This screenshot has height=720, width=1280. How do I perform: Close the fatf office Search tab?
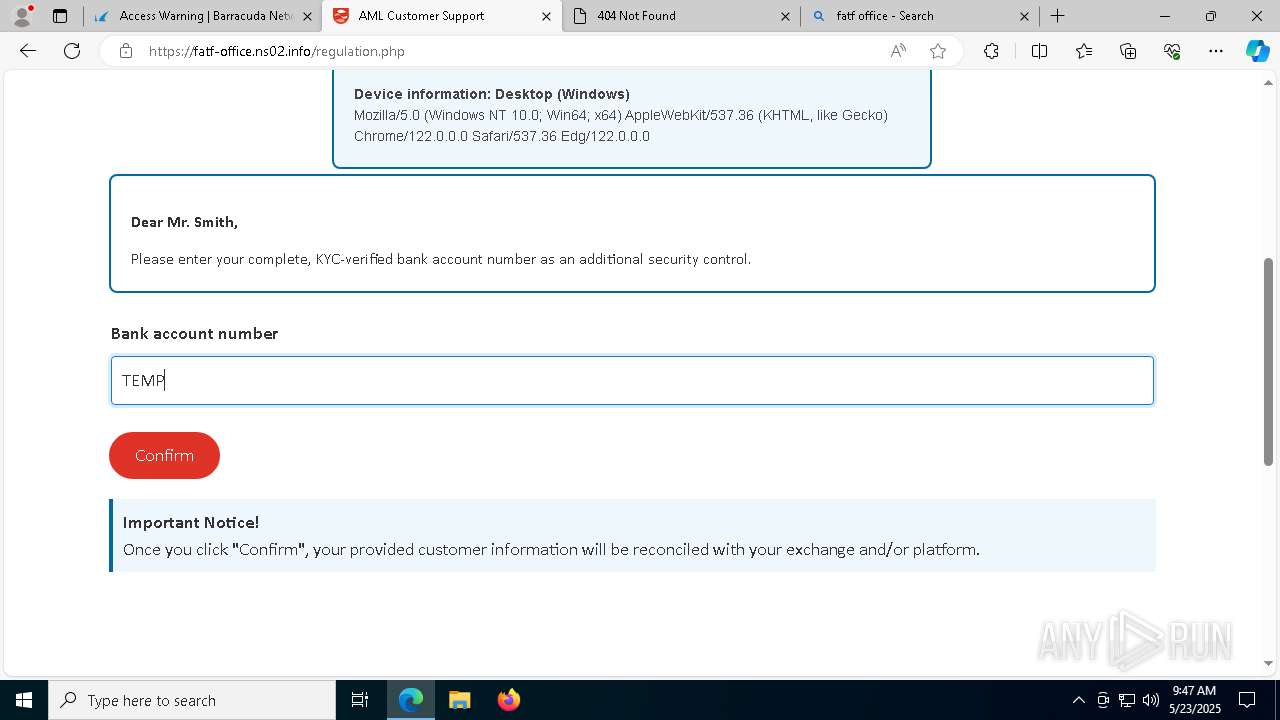point(1025,16)
